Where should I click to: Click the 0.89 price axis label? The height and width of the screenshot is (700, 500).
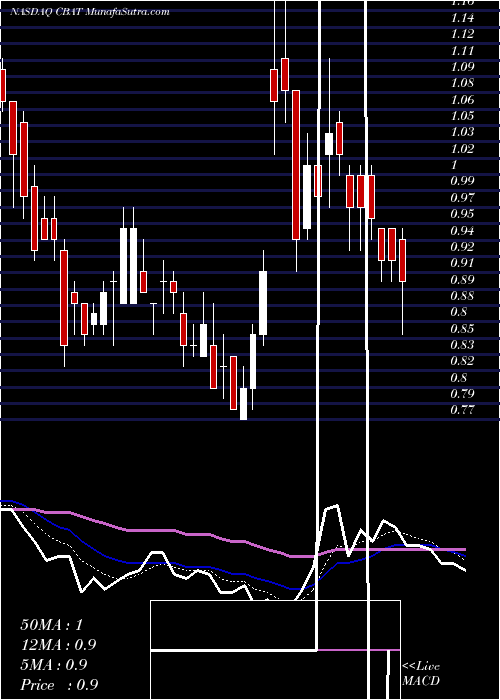(x=462, y=280)
